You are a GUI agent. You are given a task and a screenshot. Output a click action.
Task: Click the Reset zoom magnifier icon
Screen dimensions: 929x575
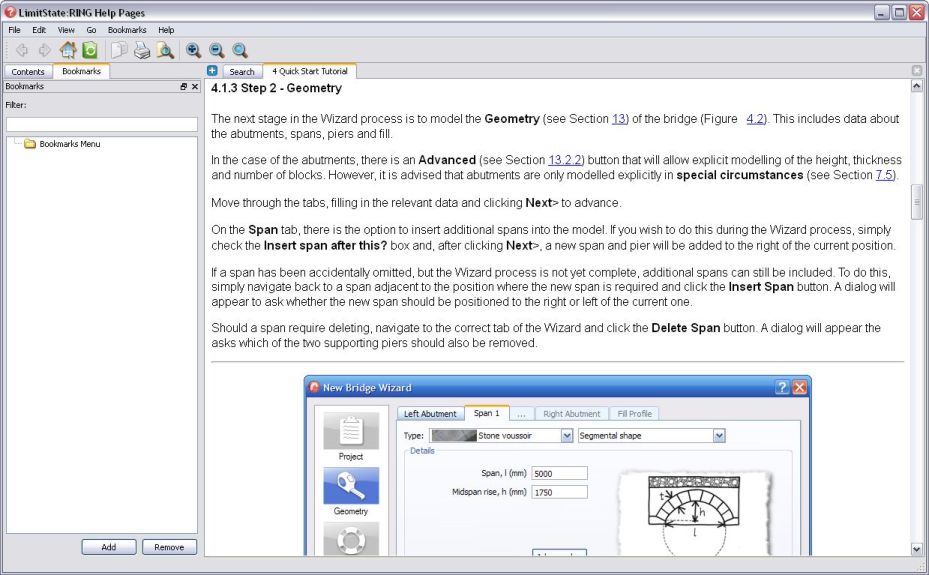[240, 50]
